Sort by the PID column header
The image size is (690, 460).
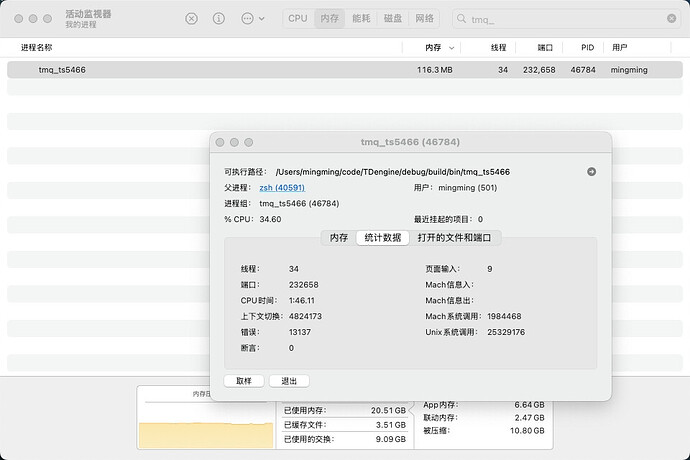pos(586,47)
